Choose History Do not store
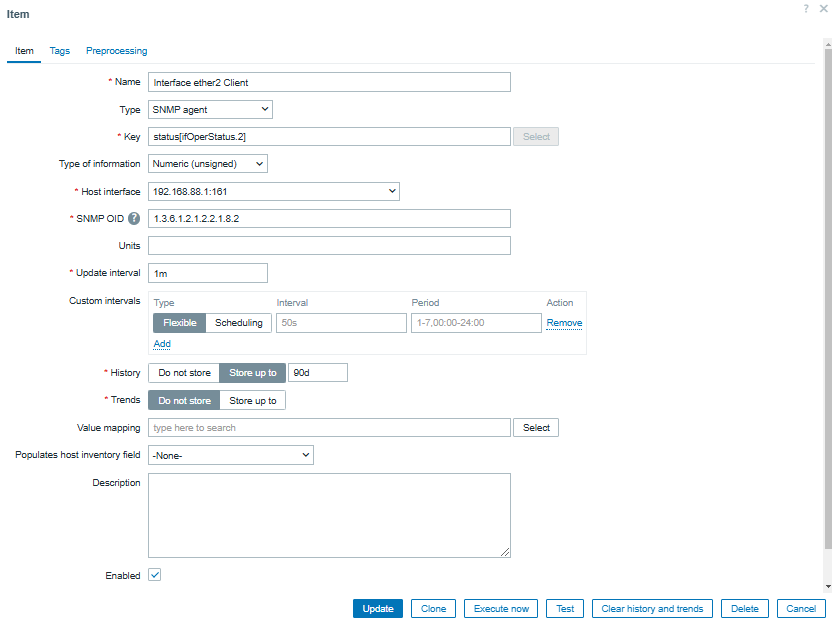This screenshot has width=832, height=625. [x=184, y=372]
